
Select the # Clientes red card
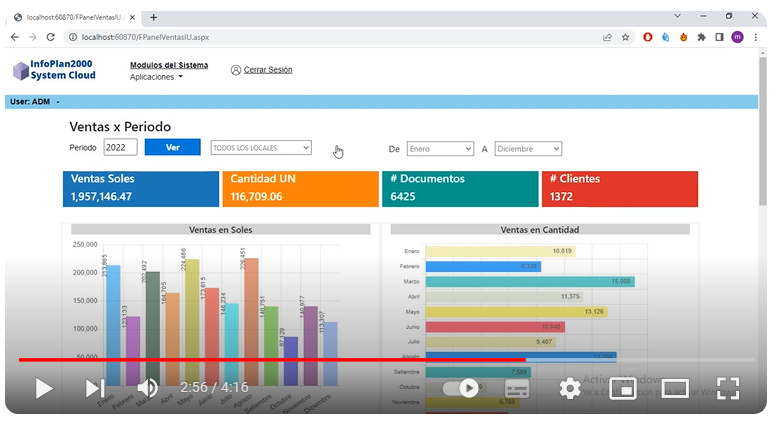click(x=620, y=189)
